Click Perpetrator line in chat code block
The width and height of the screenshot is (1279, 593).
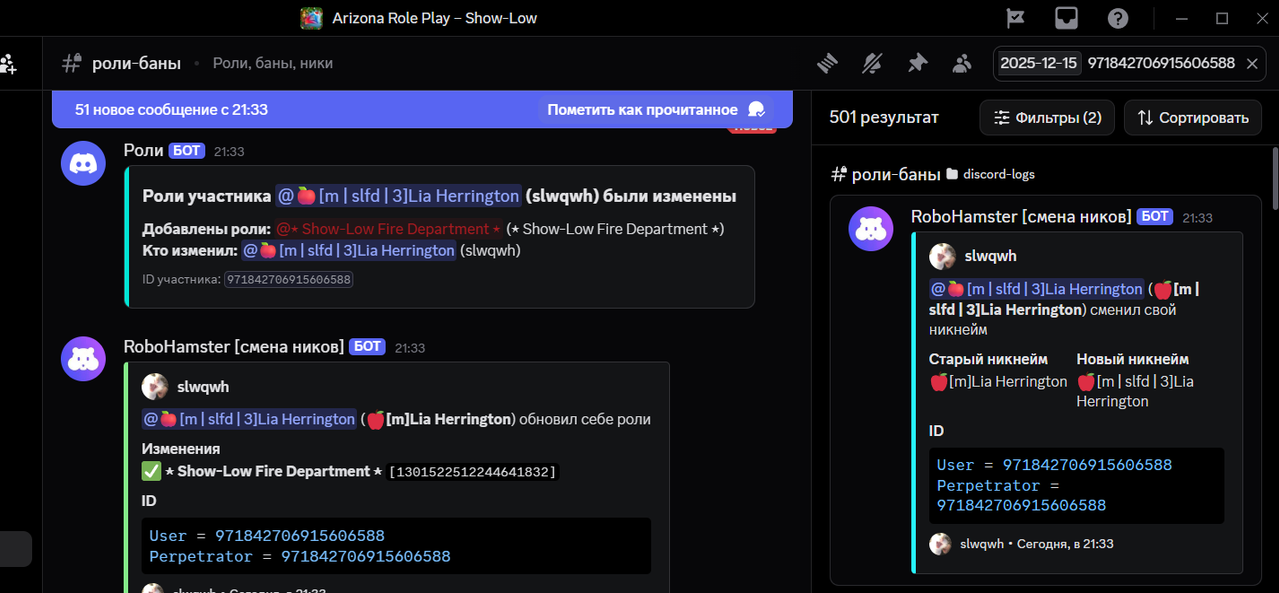[x=299, y=557]
